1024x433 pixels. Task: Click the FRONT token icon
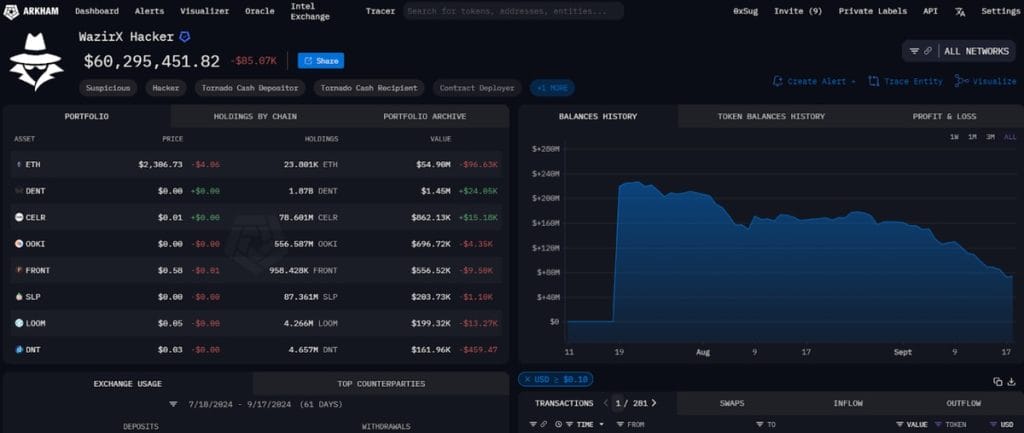[19, 270]
